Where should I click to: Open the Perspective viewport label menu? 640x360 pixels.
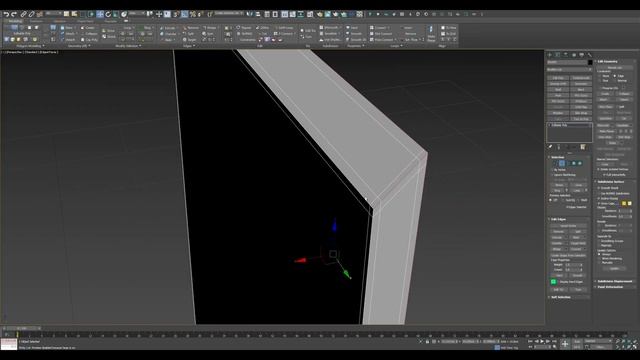pyautogui.click(x=14, y=52)
